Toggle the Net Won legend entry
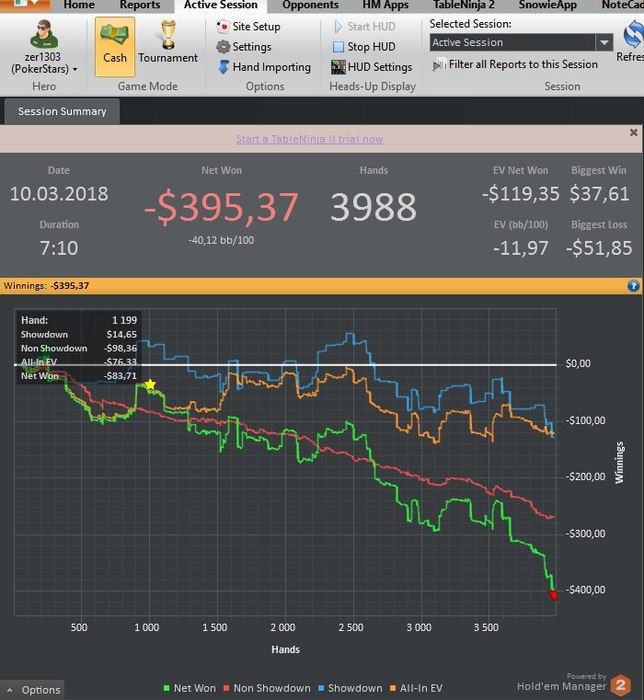Image resolution: width=644 pixels, height=700 pixels. [190, 688]
